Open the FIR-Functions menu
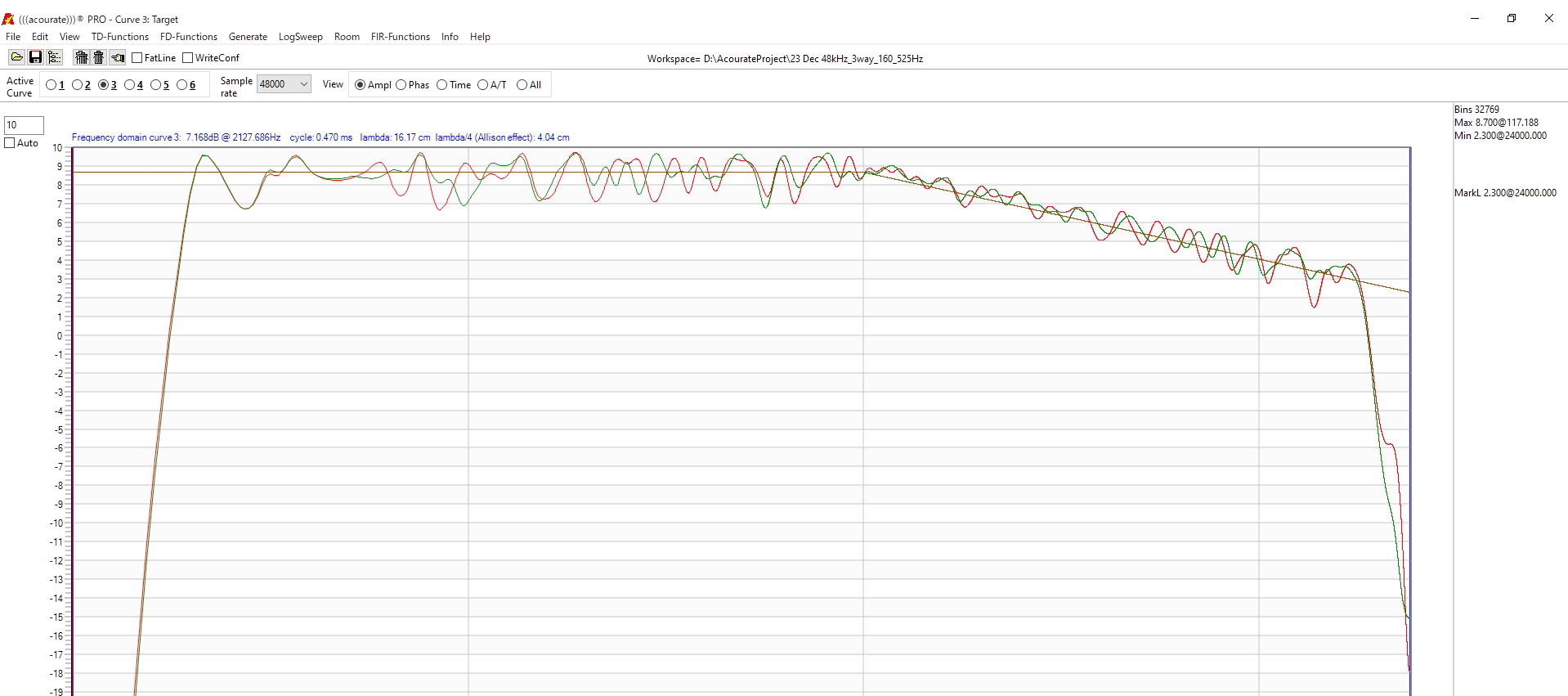Screen dimensions: 1568x696 [x=400, y=37]
